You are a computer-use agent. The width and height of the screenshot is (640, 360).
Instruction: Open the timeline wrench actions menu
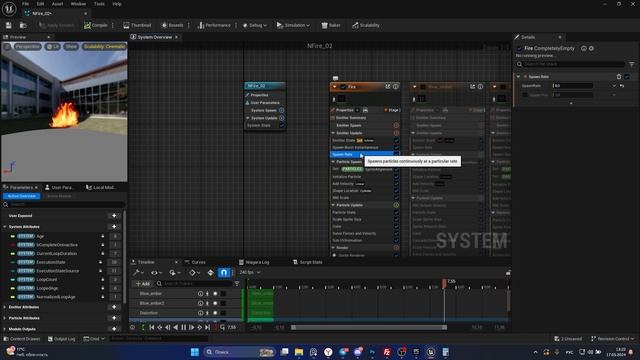click(x=138, y=273)
